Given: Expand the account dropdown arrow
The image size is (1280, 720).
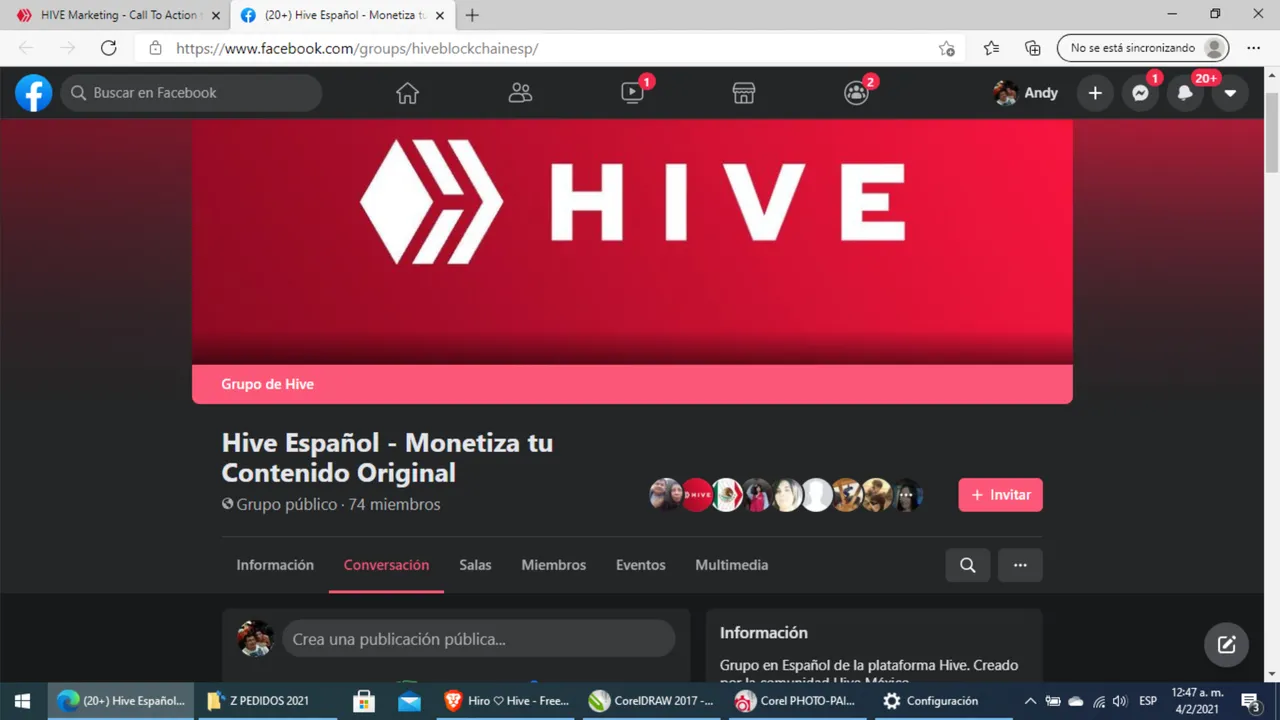Looking at the screenshot, I should tap(1230, 93).
